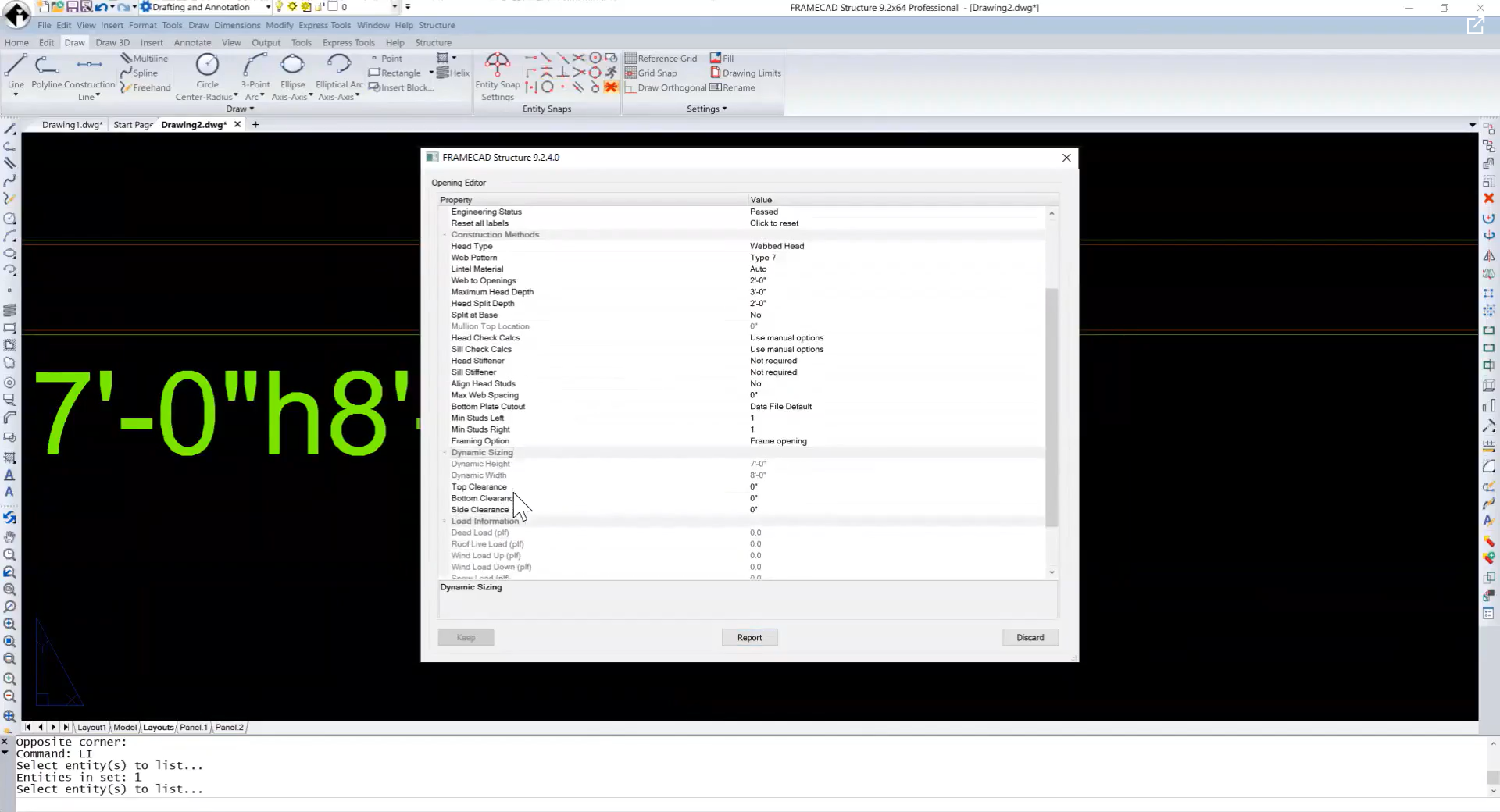Viewport: 1500px width, 812px height.
Task: Click the Report button
Action: click(749, 637)
